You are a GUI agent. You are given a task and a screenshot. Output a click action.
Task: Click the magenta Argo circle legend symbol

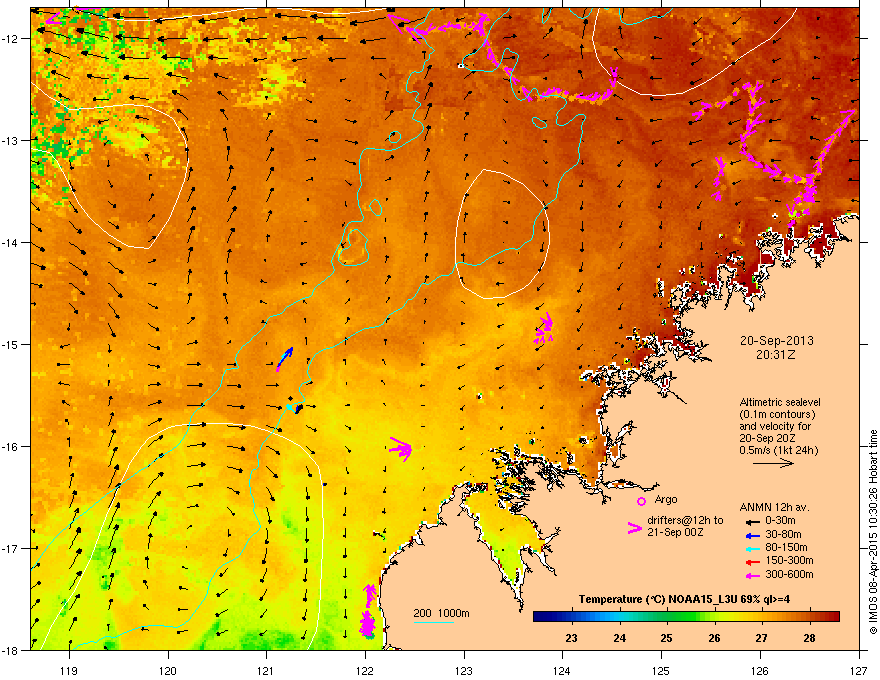[641, 501]
